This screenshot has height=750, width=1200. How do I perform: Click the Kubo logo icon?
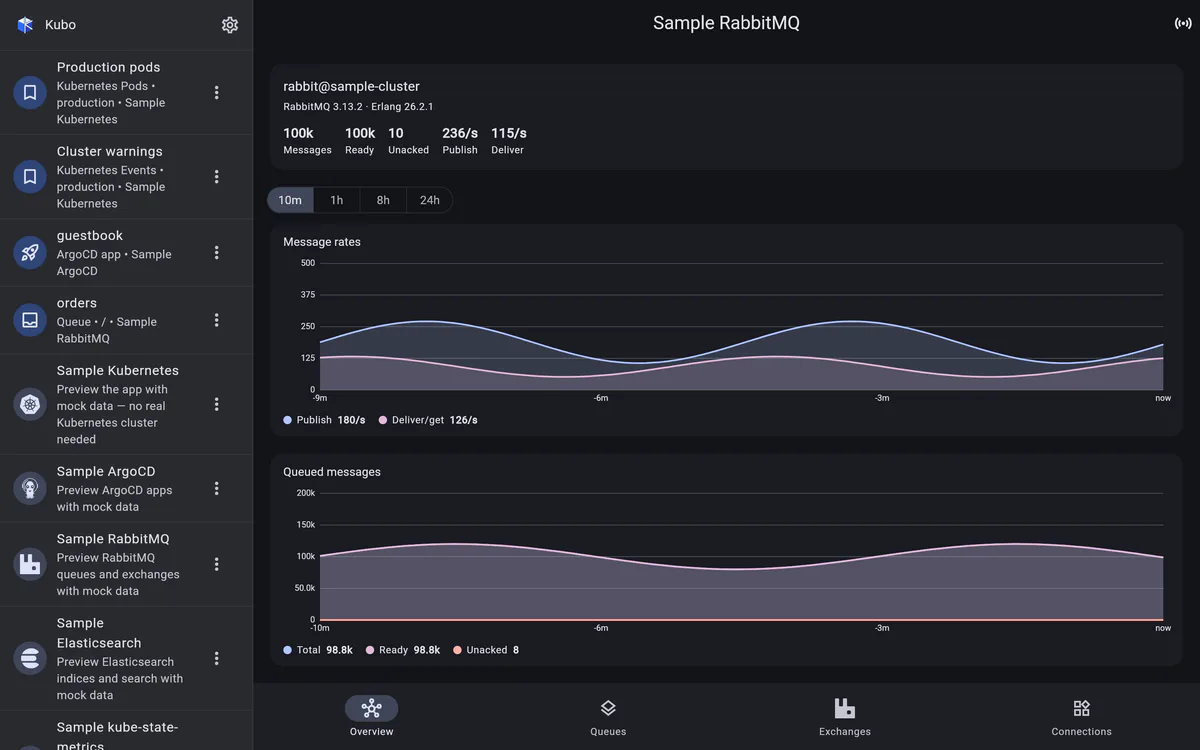click(x=25, y=25)
